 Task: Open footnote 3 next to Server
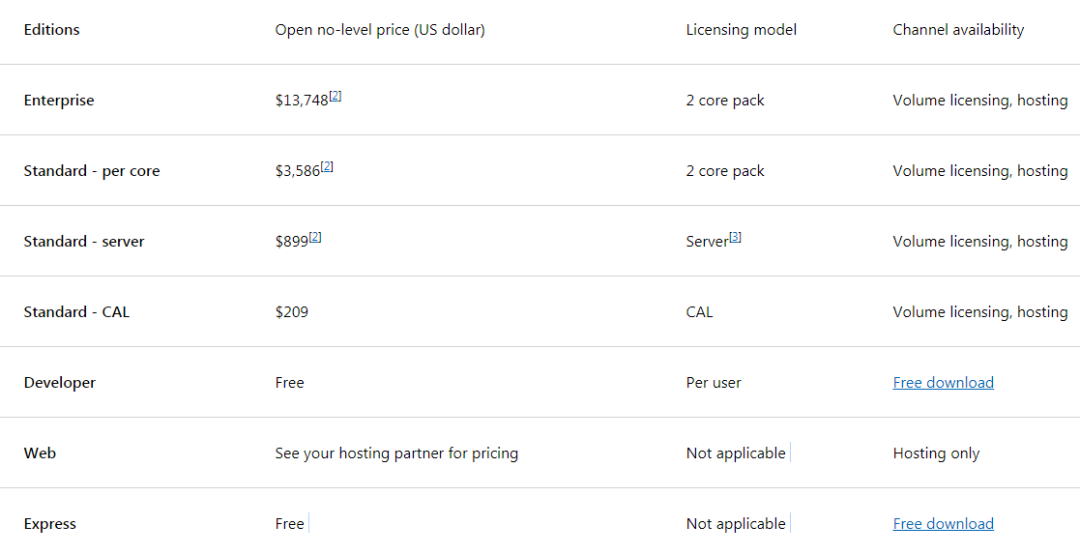tap(735, 237)
